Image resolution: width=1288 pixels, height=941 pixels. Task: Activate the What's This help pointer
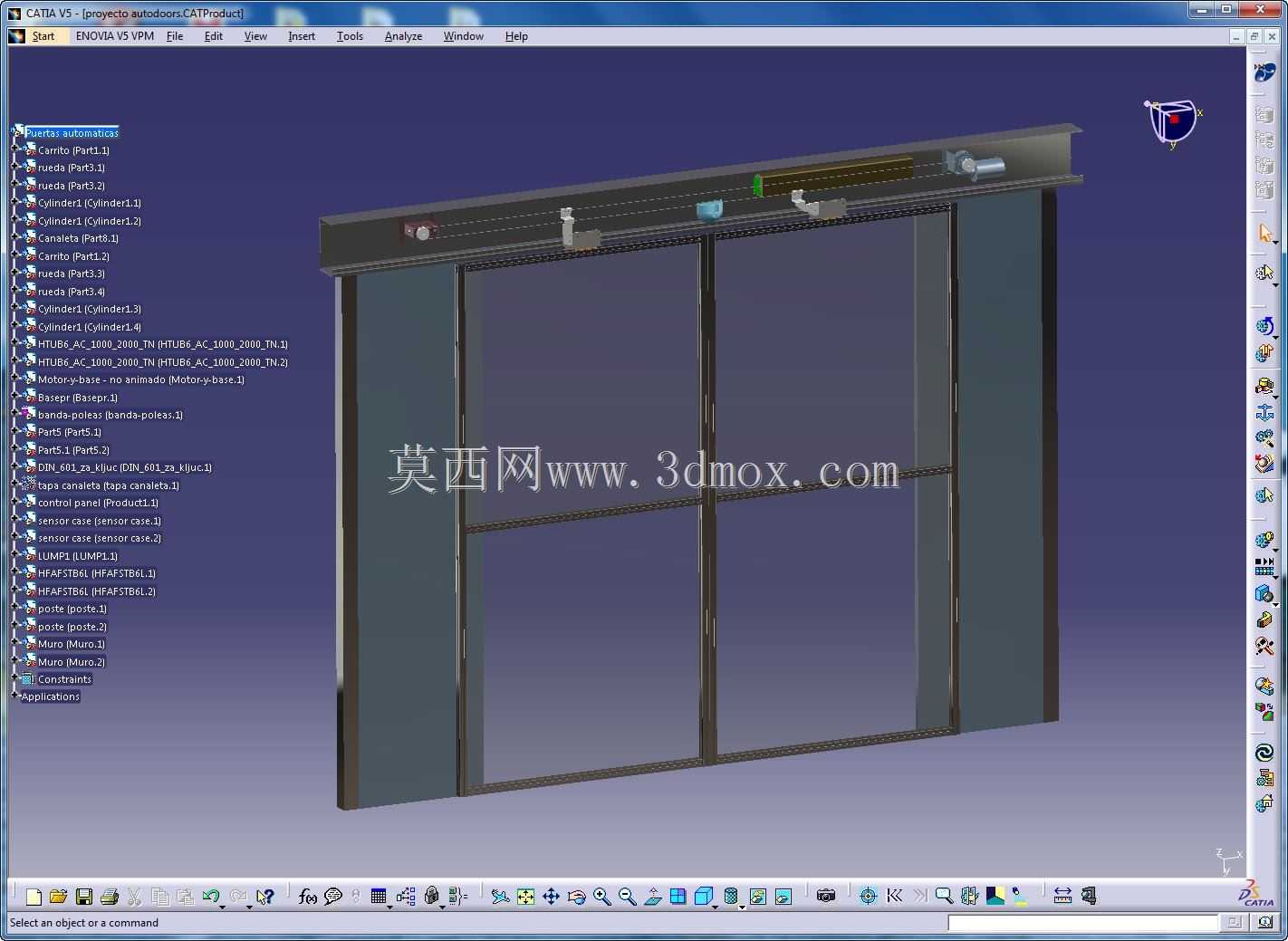click(x=264, y=897)
